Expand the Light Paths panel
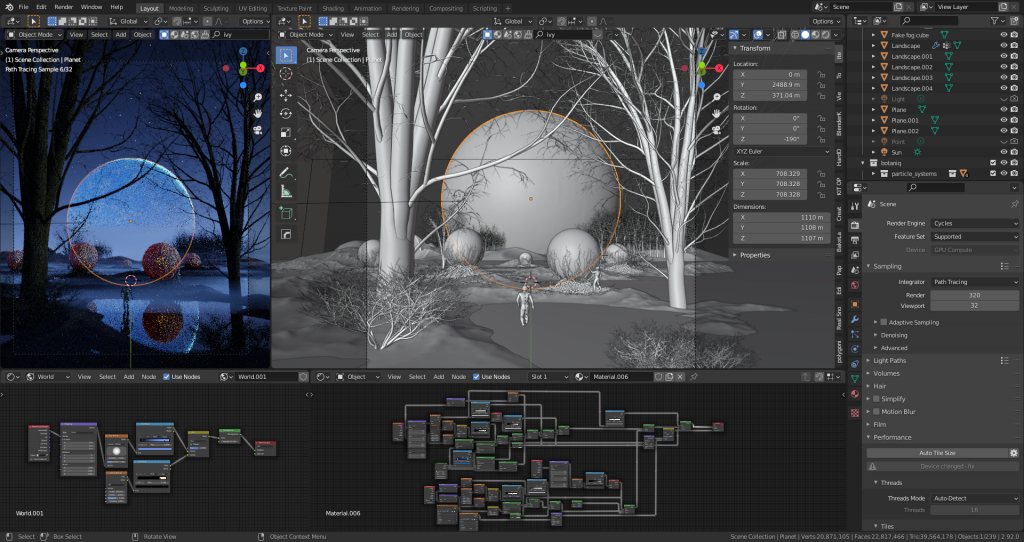1024x542 pixels. coord(890,360)
